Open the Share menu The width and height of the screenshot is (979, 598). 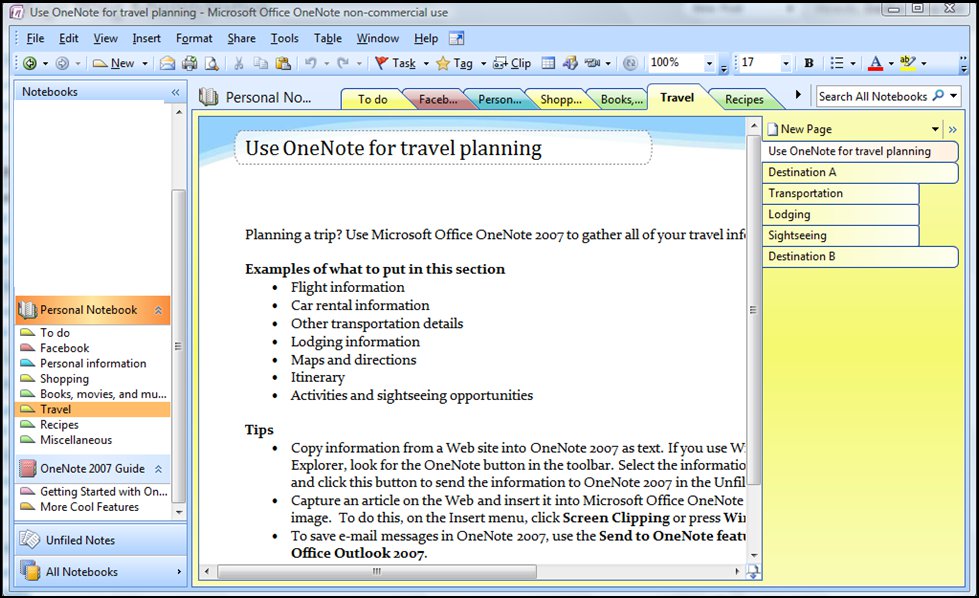pyautogui.click(x=241, y=39)
